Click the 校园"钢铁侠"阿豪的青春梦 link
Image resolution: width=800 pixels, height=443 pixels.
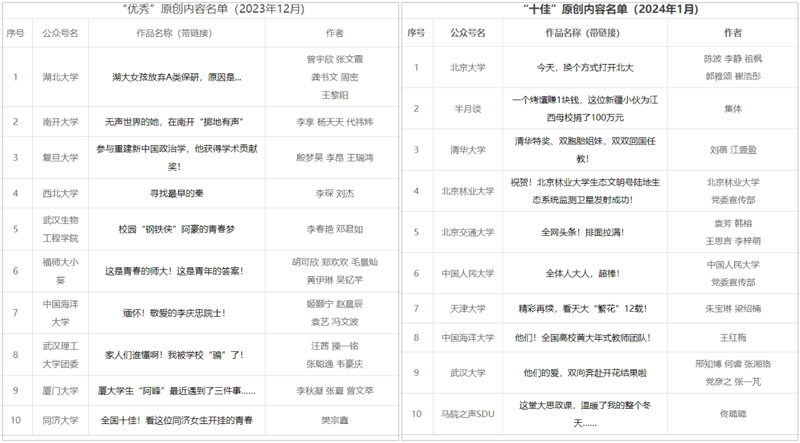pos(175,228)
